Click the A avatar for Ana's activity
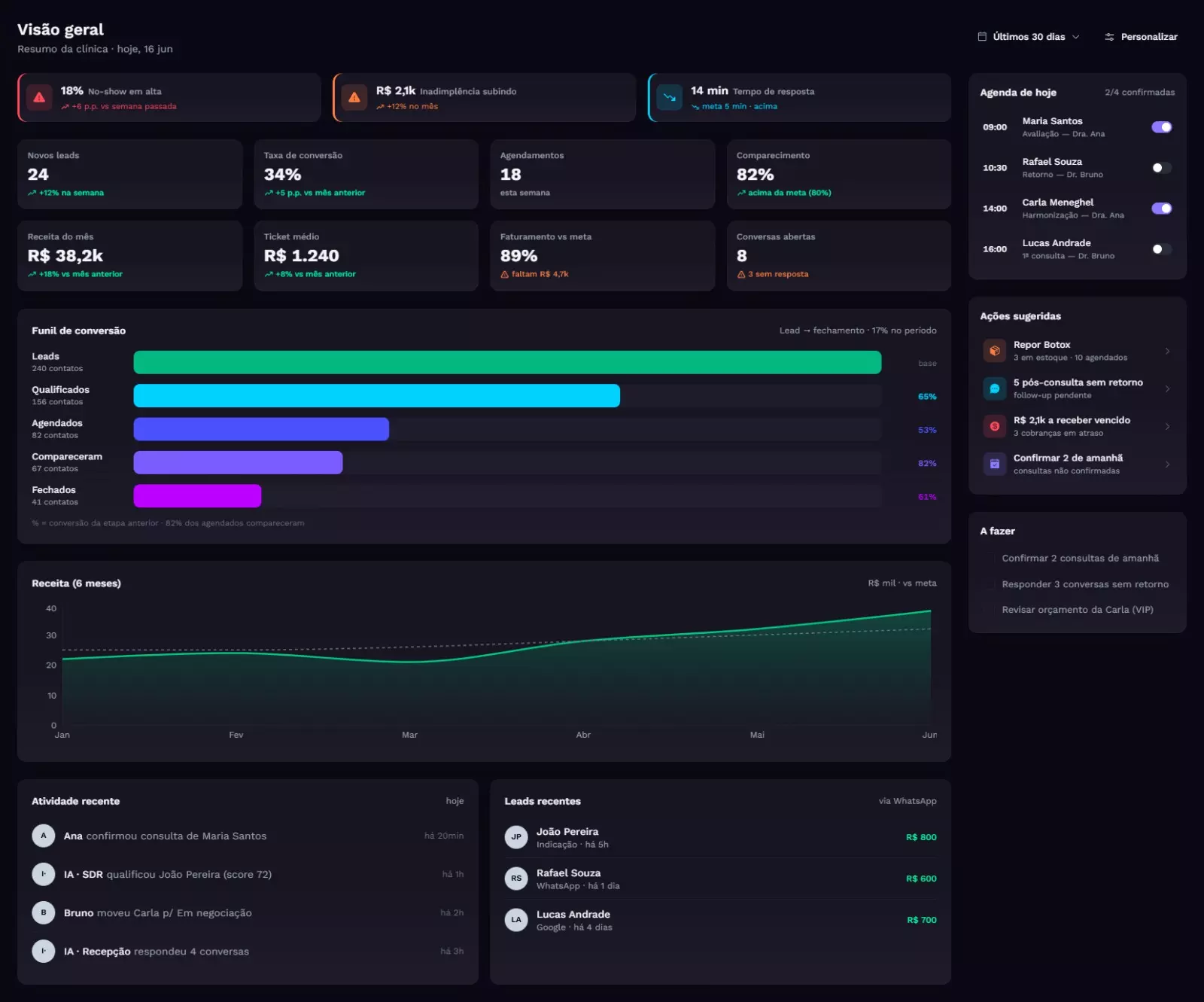Viewport: 1204px width, 1002px height. pos(44,836)
